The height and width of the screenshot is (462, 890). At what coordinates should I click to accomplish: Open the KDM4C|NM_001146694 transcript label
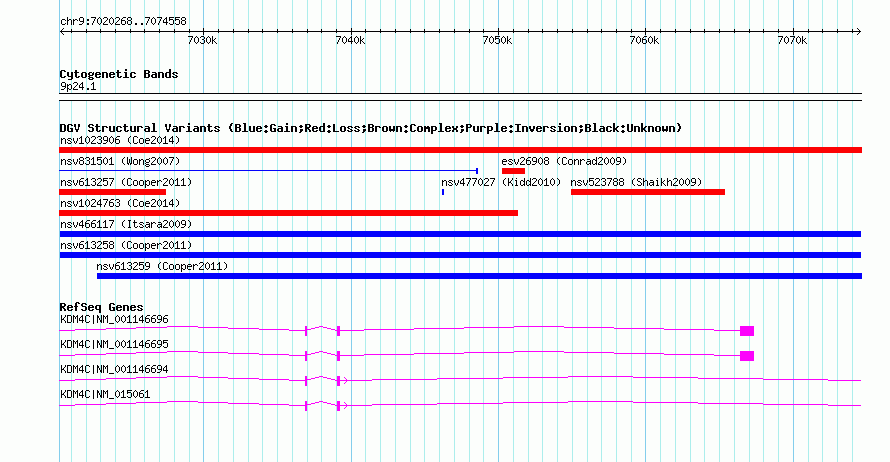114,369
